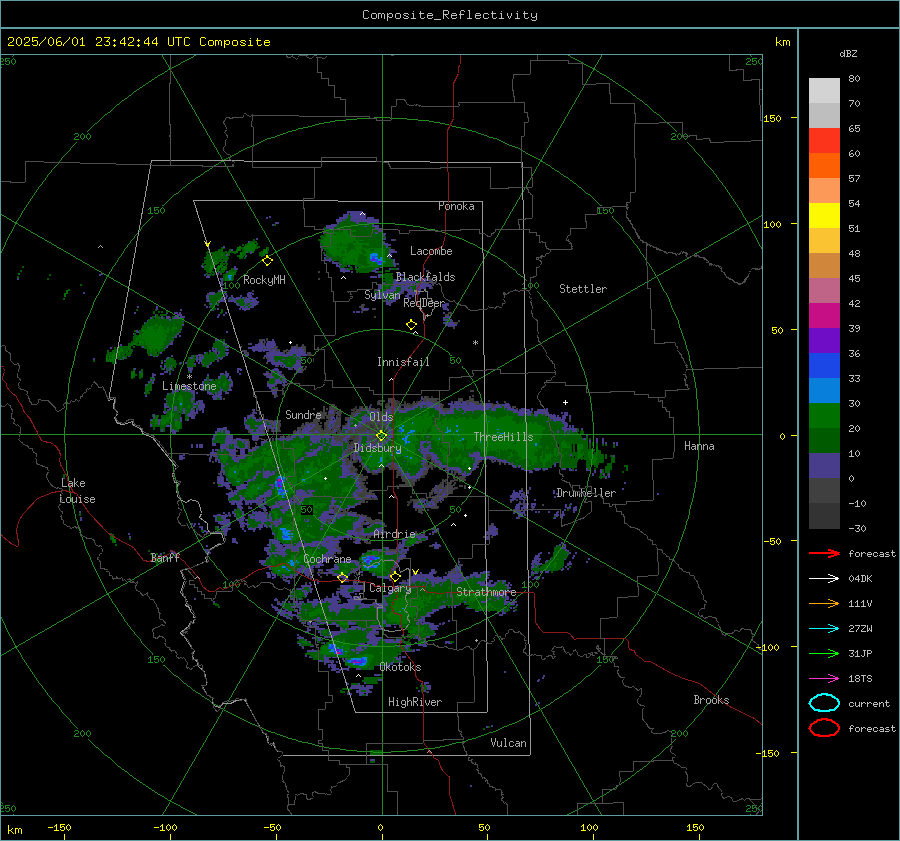900x841 pixels.
Task: Click the dBZ legend heading
Action: tap(848, 54)
